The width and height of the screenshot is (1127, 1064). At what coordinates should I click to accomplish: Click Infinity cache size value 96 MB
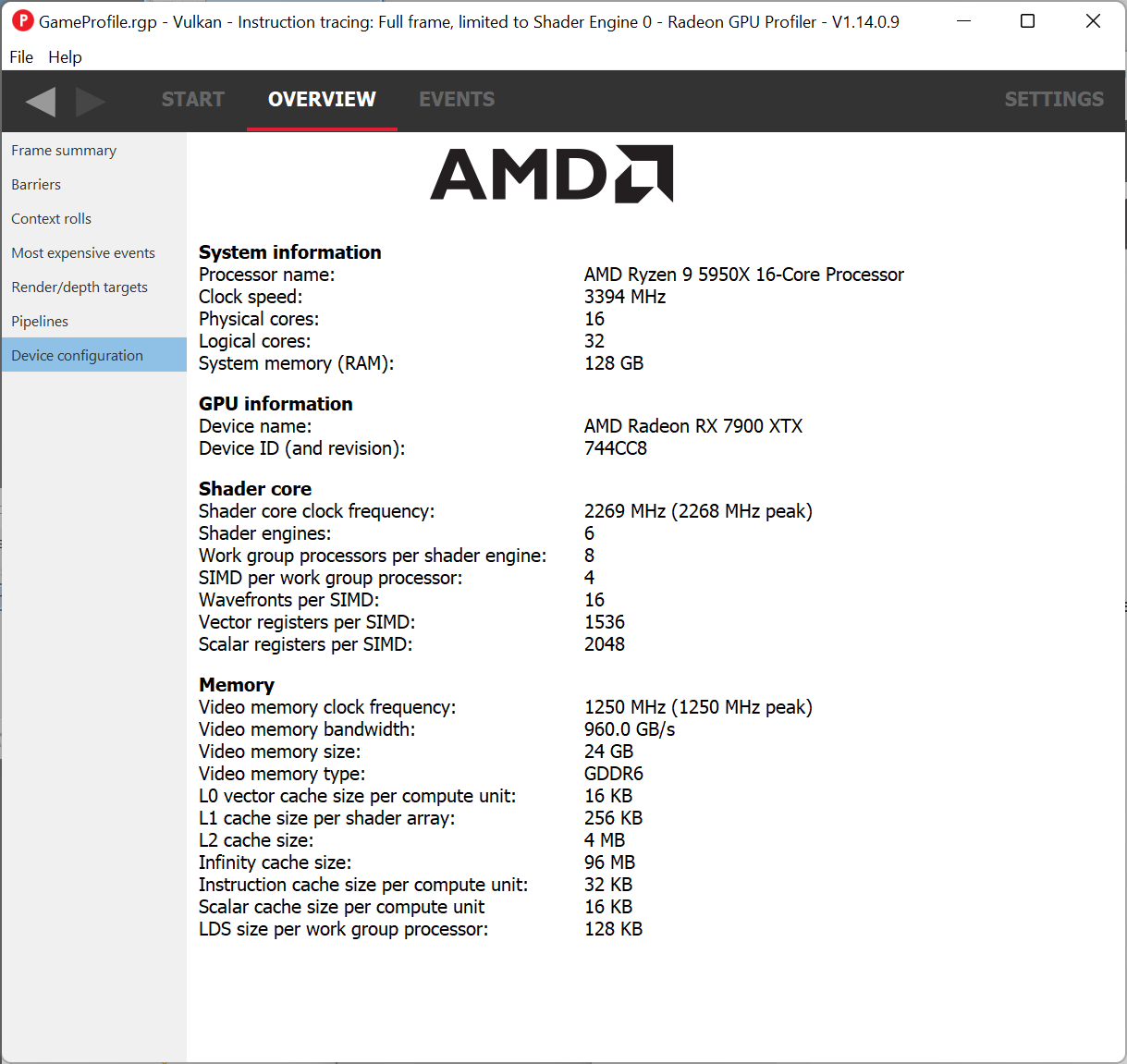point(609,862)
